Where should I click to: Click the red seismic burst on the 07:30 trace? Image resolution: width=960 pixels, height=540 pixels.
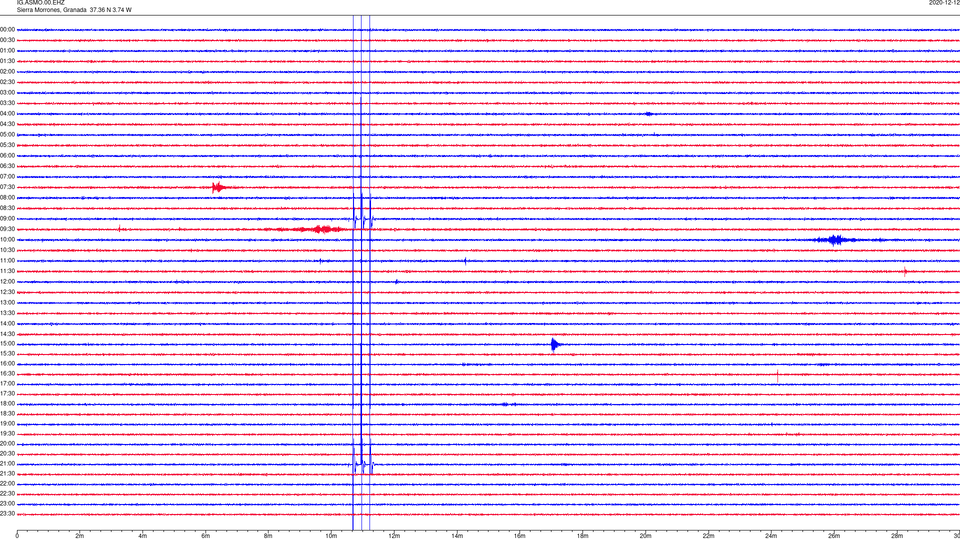218,187
